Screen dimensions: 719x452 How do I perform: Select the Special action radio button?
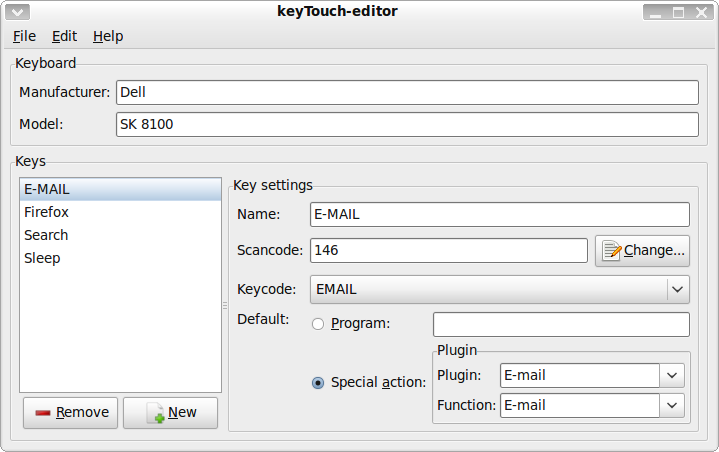pyautogui.click(x=318, y=382)
